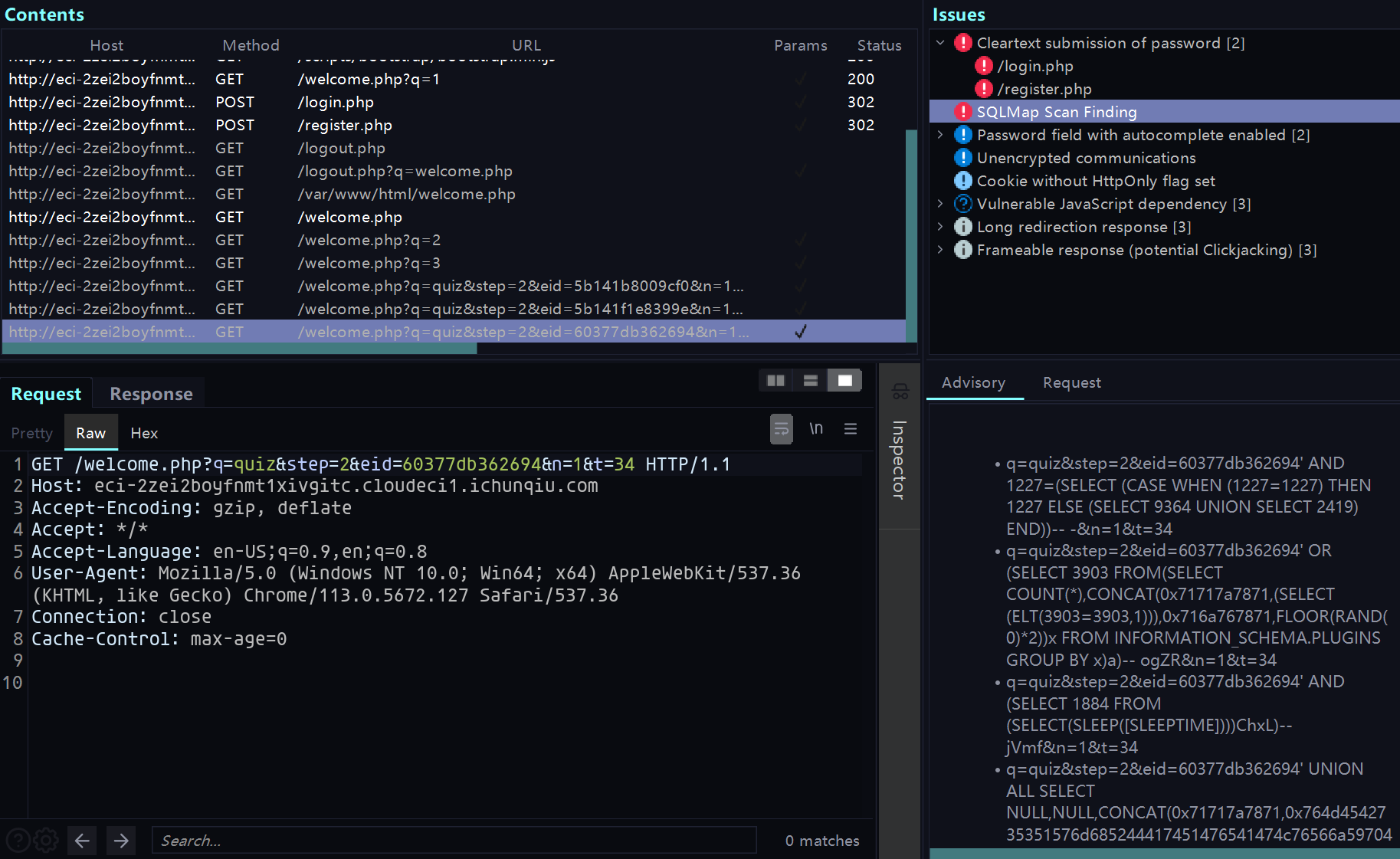Open the Advisory tab
This screenshot has height=859, width=1400.
coord(973,382)
